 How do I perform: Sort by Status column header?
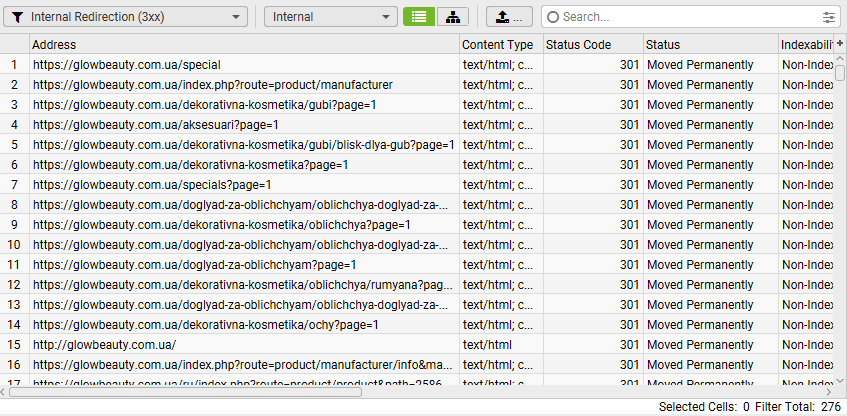pyautogui.click(x=711, y=44)
